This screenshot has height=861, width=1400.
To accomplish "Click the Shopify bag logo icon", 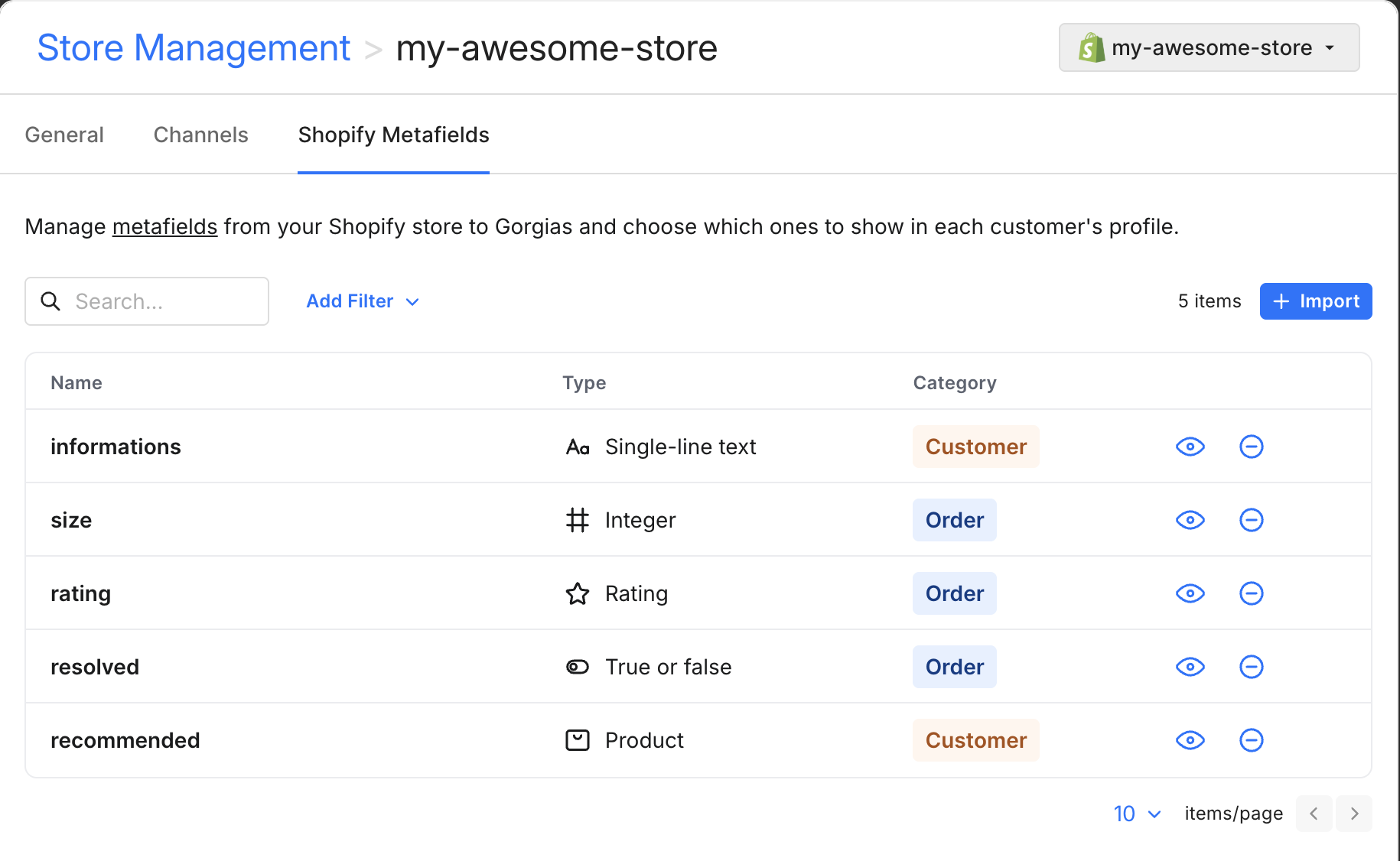I will 1091,47.
